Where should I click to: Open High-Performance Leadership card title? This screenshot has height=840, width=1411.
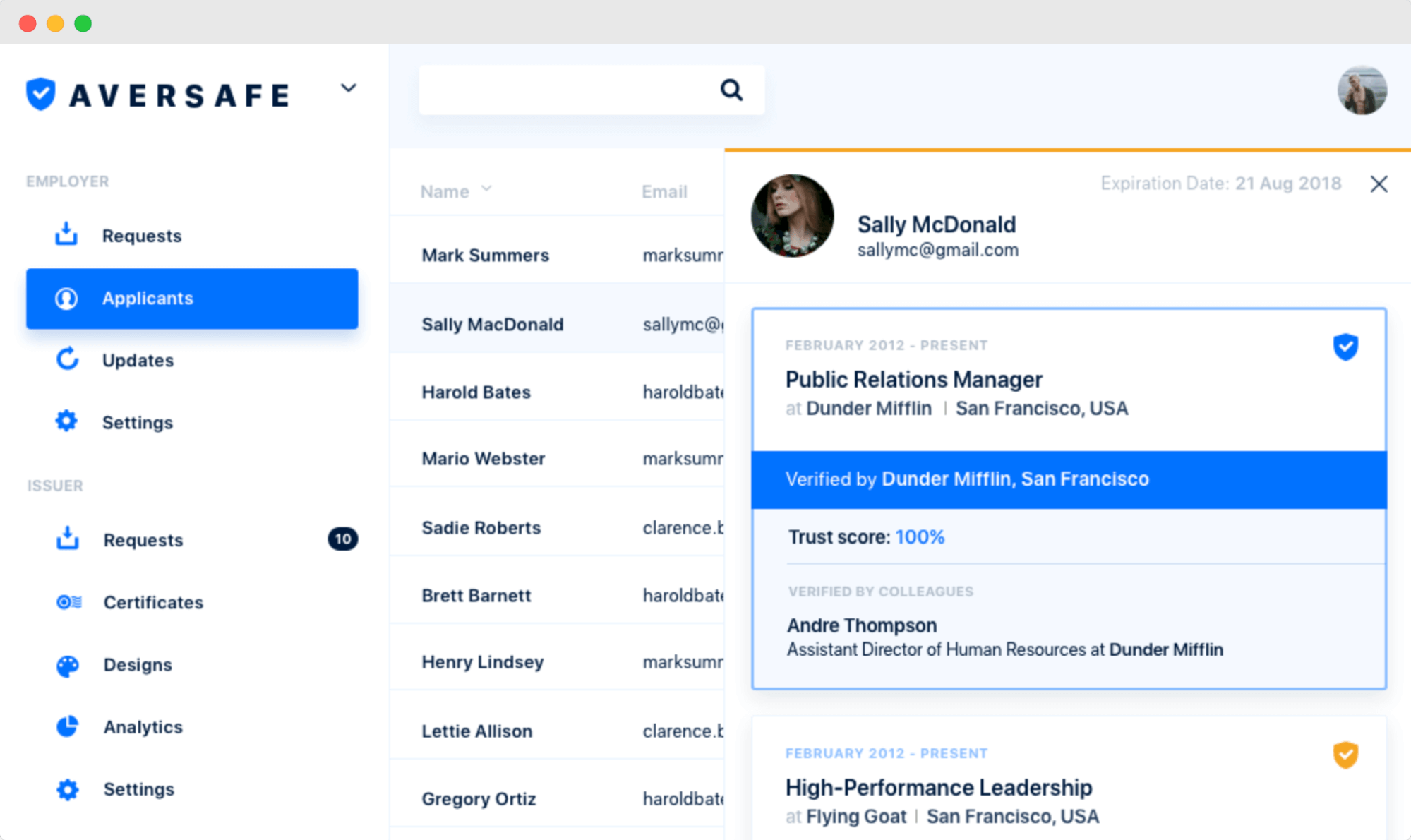939,787
